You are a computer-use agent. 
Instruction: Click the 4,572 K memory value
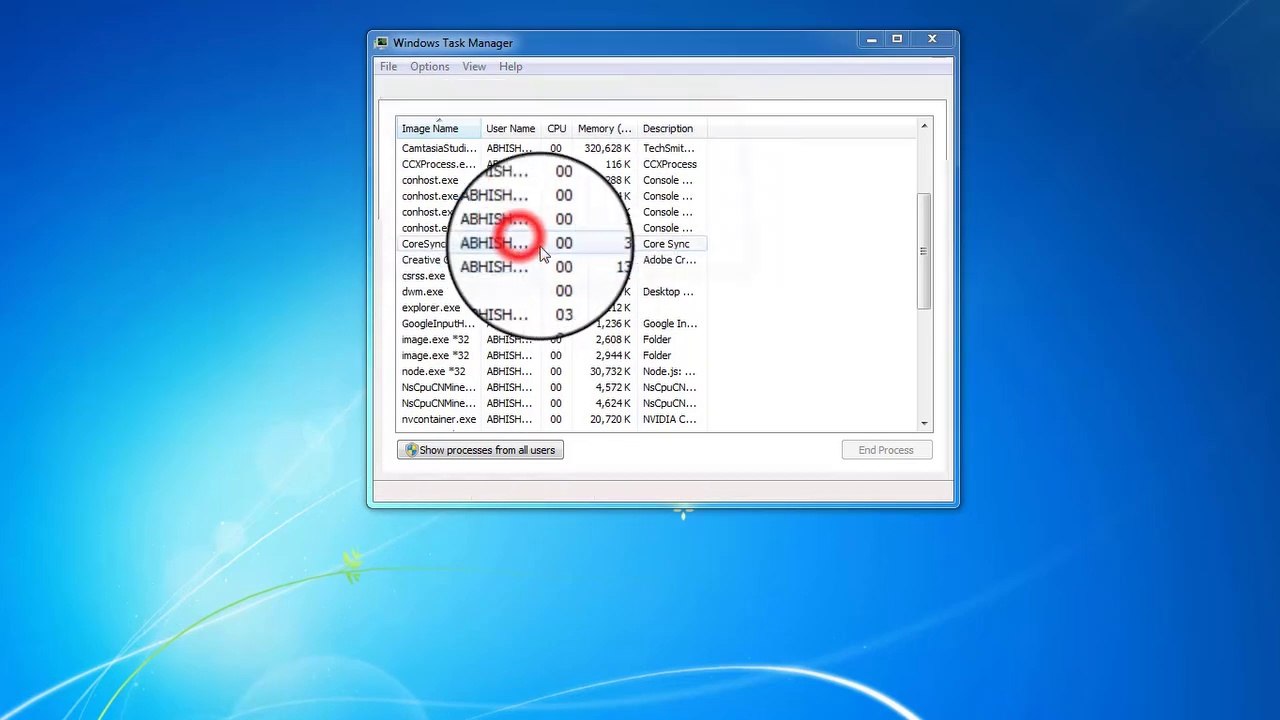tap(612, 388)
